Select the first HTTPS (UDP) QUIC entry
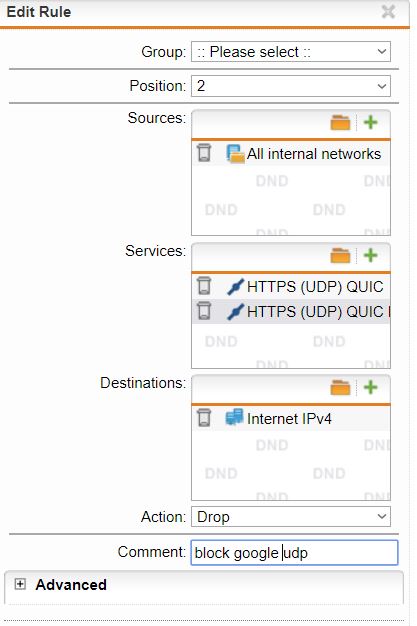The image size is (417, 626). pos(315,287)
